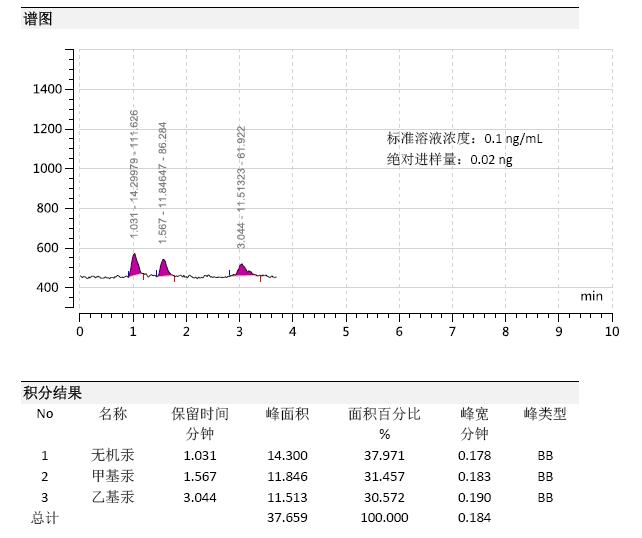Click the 总计 totals row label
Image resolution: width=642 pixels, height=538 pixels.
click(x=45, y=518)
